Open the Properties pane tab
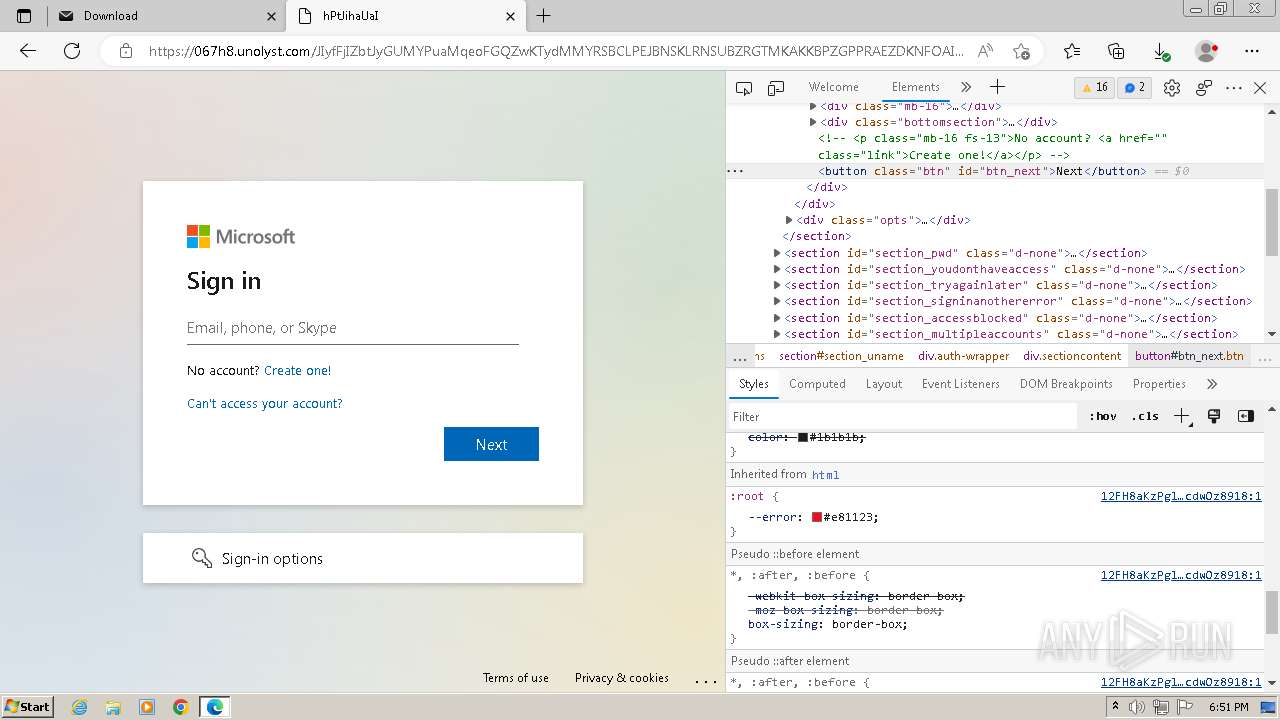This screenshot has width=1280, height=720. coord(1159,384)
